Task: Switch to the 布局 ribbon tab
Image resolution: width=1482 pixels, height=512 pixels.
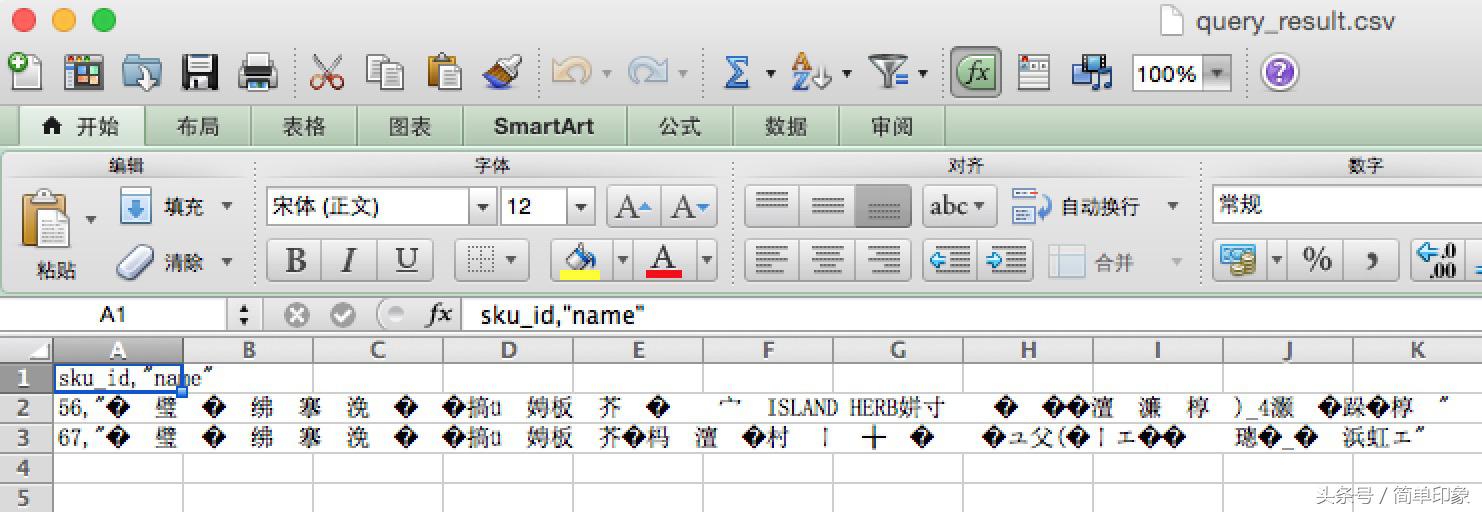Action: (x=198, y=127)
